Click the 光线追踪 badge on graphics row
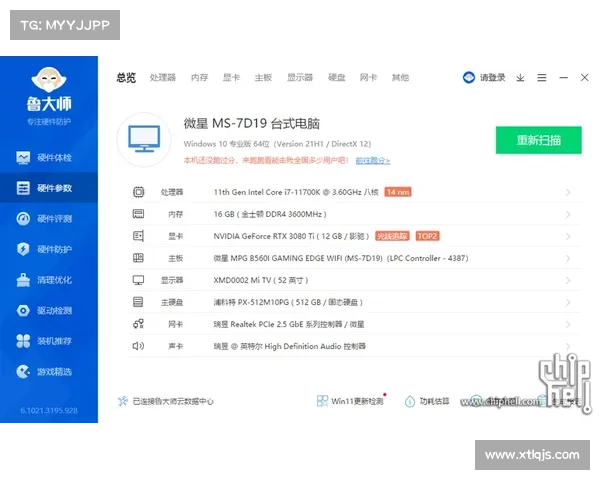 392,236
